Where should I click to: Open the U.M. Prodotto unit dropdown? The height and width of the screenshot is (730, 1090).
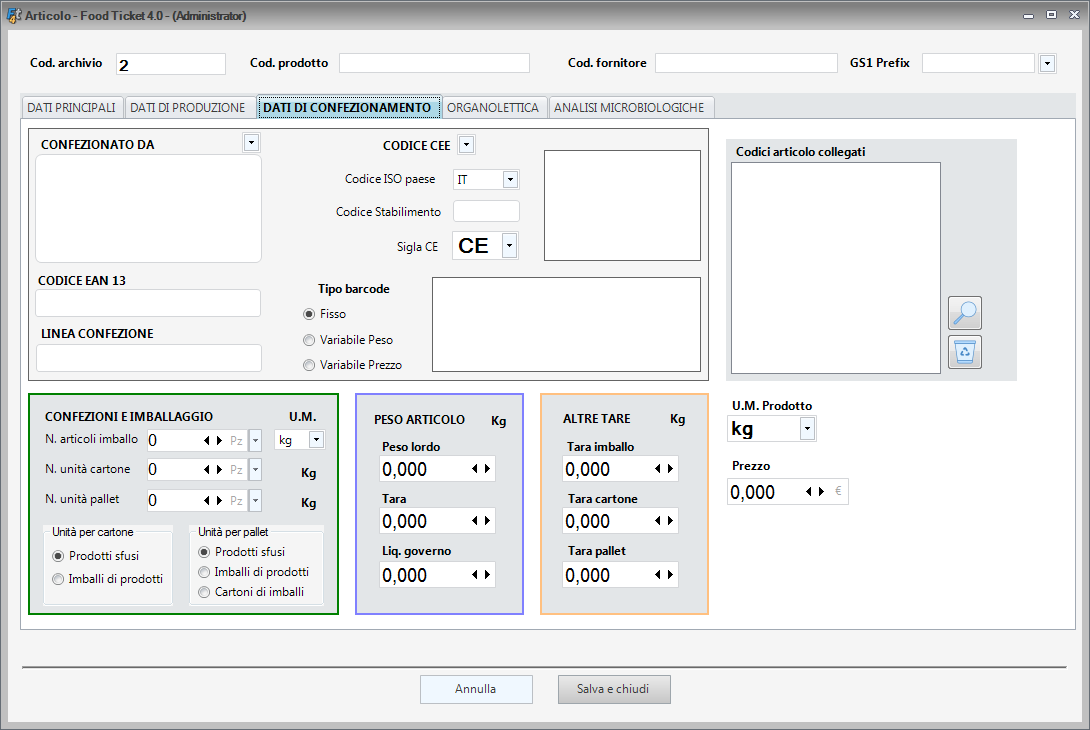click(806, 427)
